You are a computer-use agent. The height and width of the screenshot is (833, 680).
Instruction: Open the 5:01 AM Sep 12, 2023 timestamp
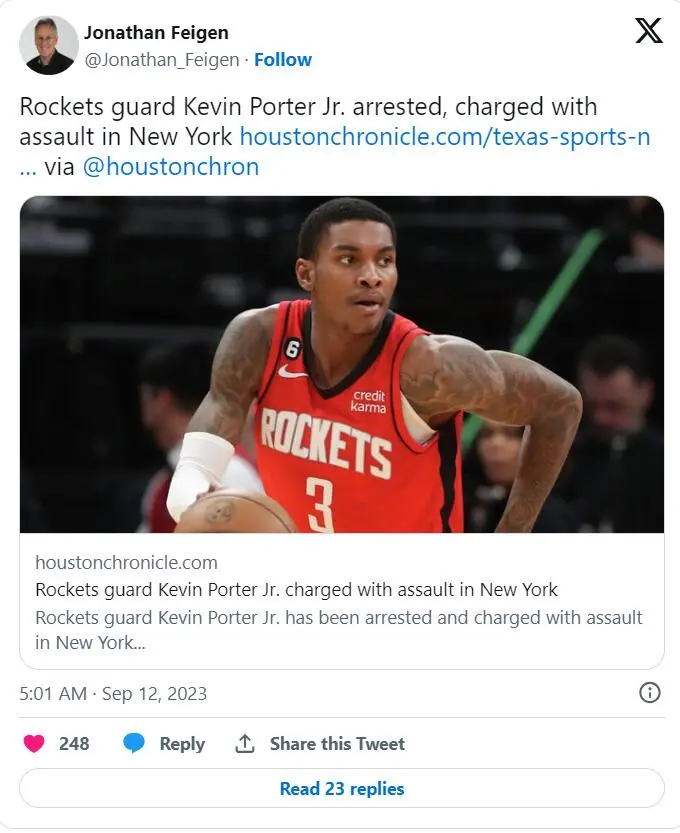pyautogui.click(x=113, y=693)
